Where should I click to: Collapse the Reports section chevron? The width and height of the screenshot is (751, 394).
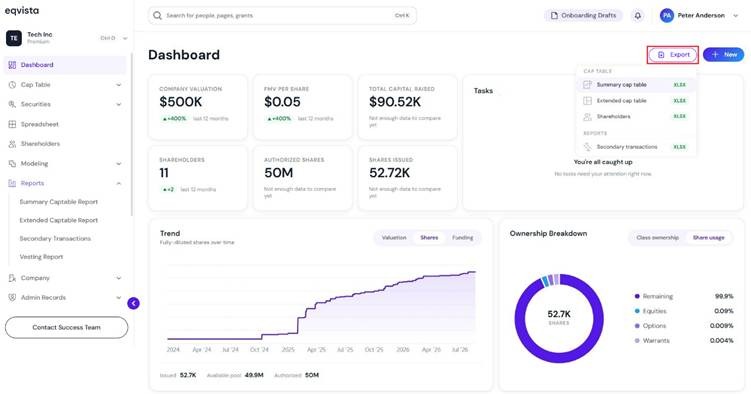pyautogui.click(x=118, y=183)
